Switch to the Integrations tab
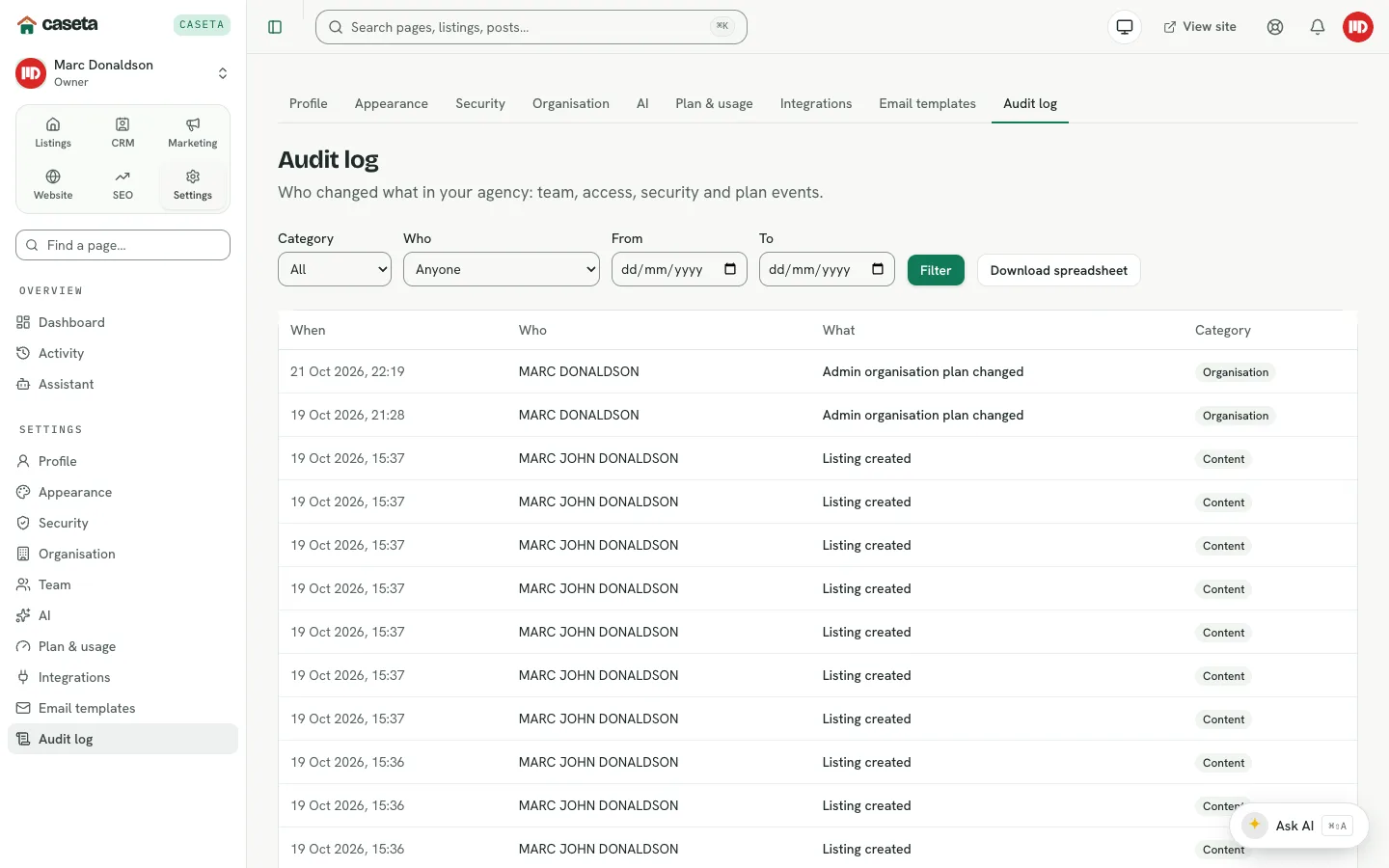 click(816, 103)
